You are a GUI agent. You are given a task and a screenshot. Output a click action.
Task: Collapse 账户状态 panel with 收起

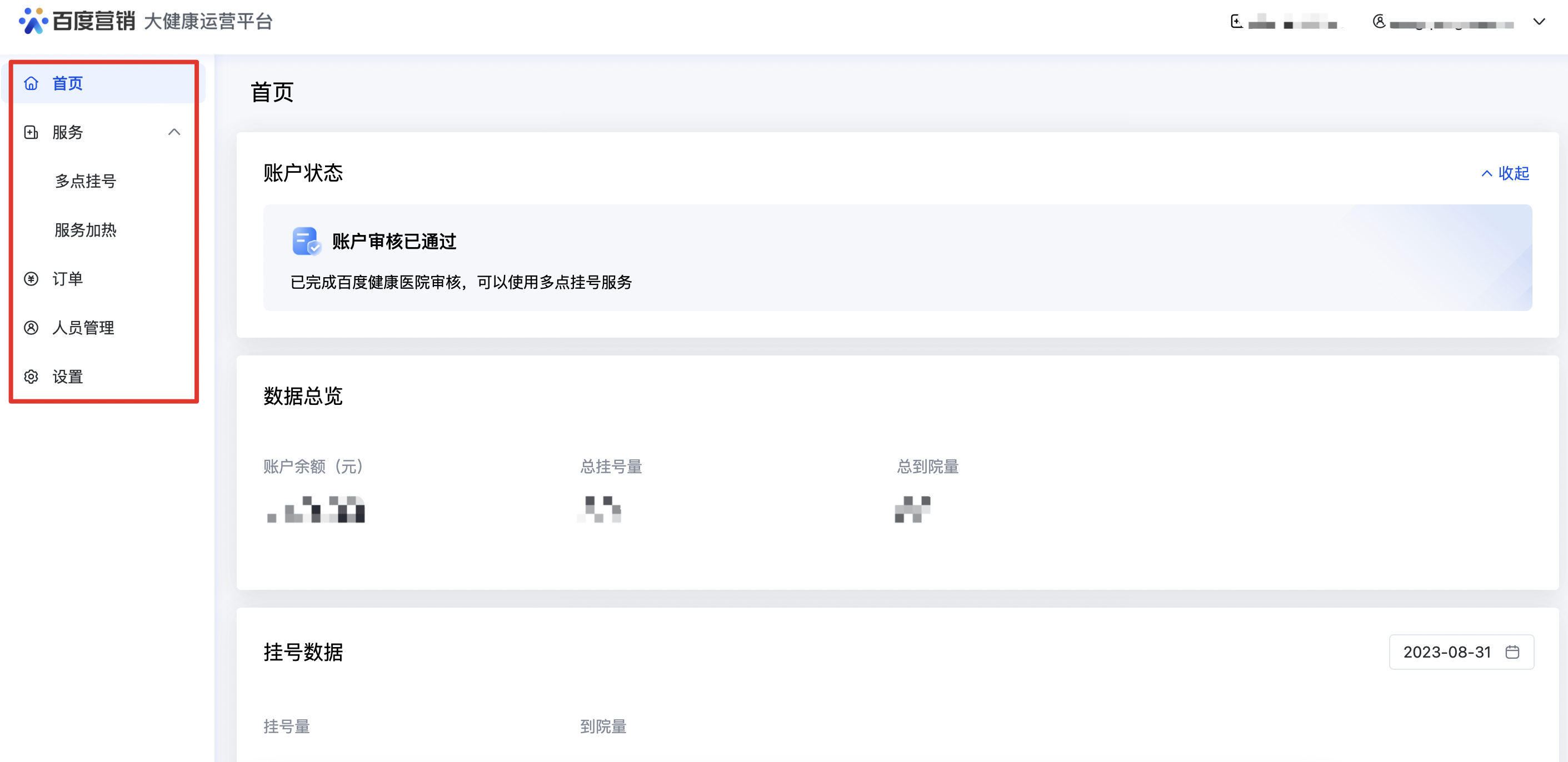tap(1505, 173)
